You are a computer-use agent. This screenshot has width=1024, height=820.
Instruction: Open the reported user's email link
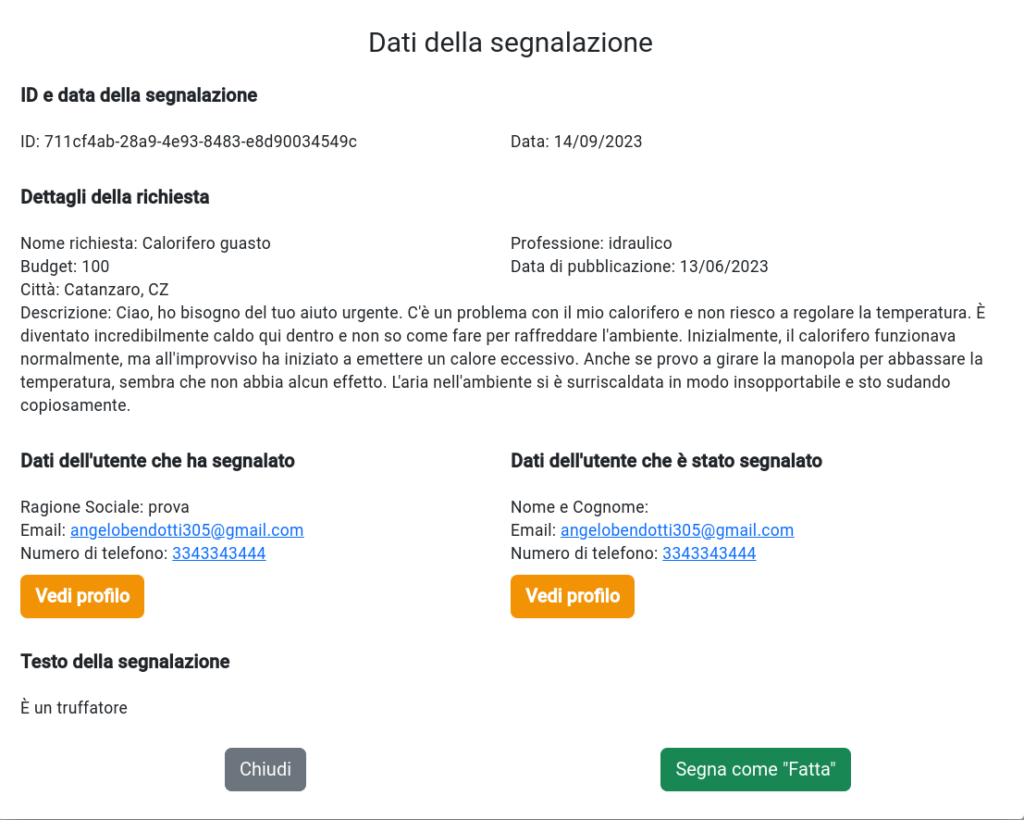click(x=677, y=530)
